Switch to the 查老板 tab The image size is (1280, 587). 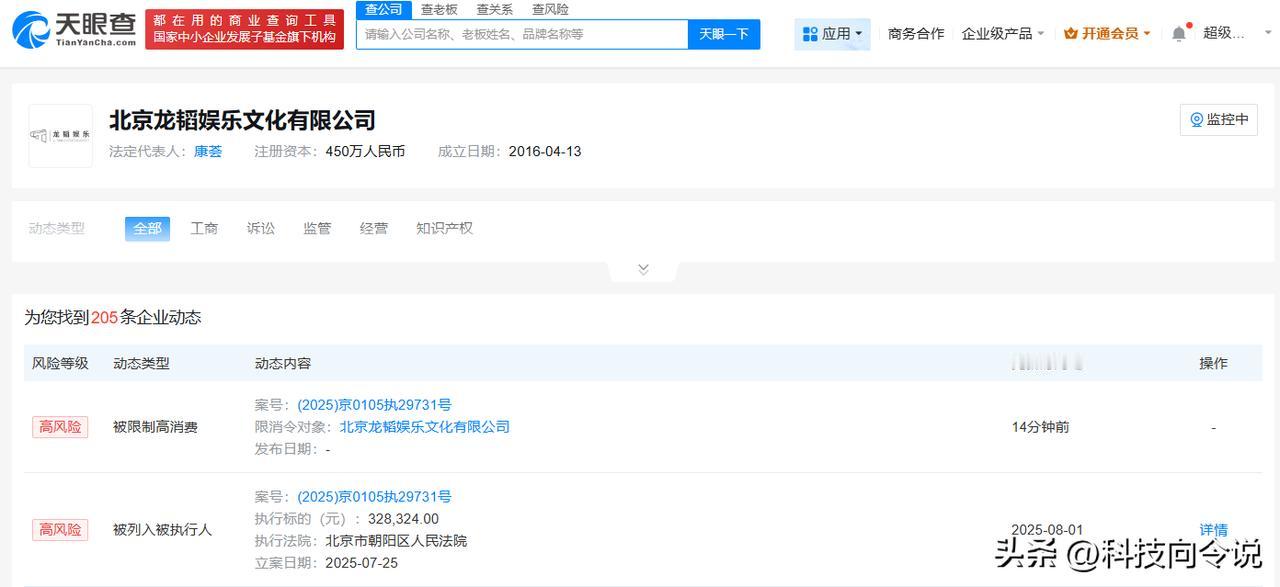[x=439, y=9]
